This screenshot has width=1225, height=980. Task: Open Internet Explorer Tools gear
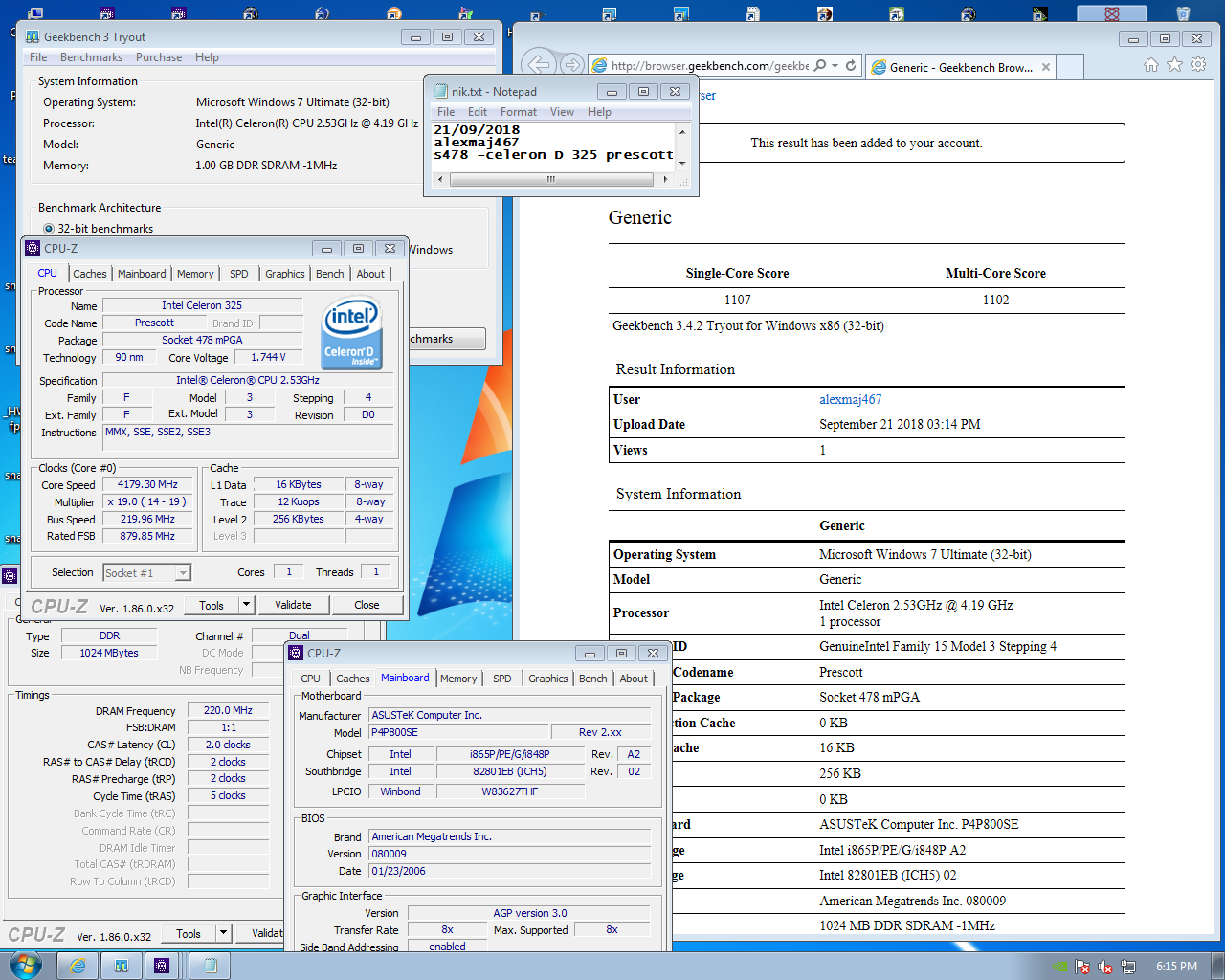[x=1197, y=65]
